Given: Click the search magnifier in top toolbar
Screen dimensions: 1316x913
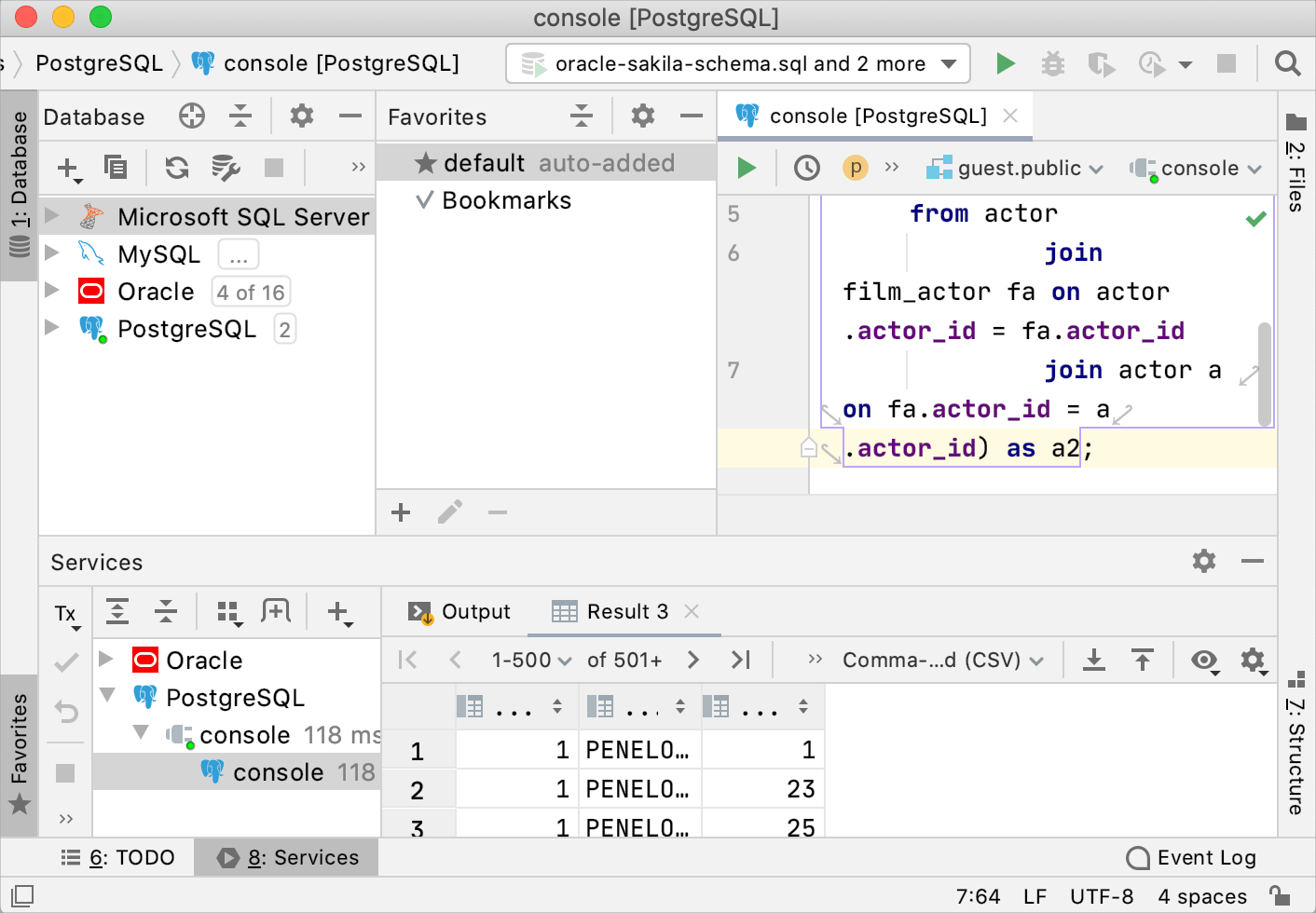Looking at the screenshot, I should click(x=1287, y=63).
